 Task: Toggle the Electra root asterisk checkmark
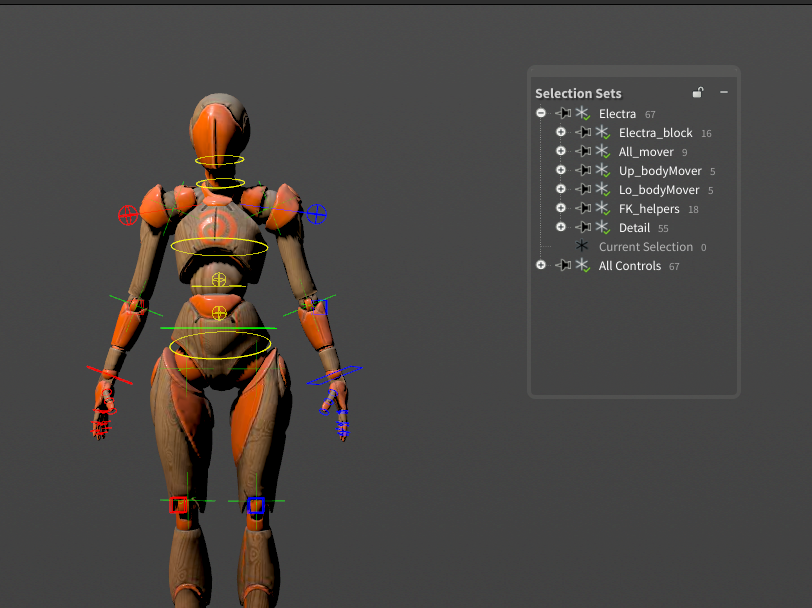(x=582, y=114)
